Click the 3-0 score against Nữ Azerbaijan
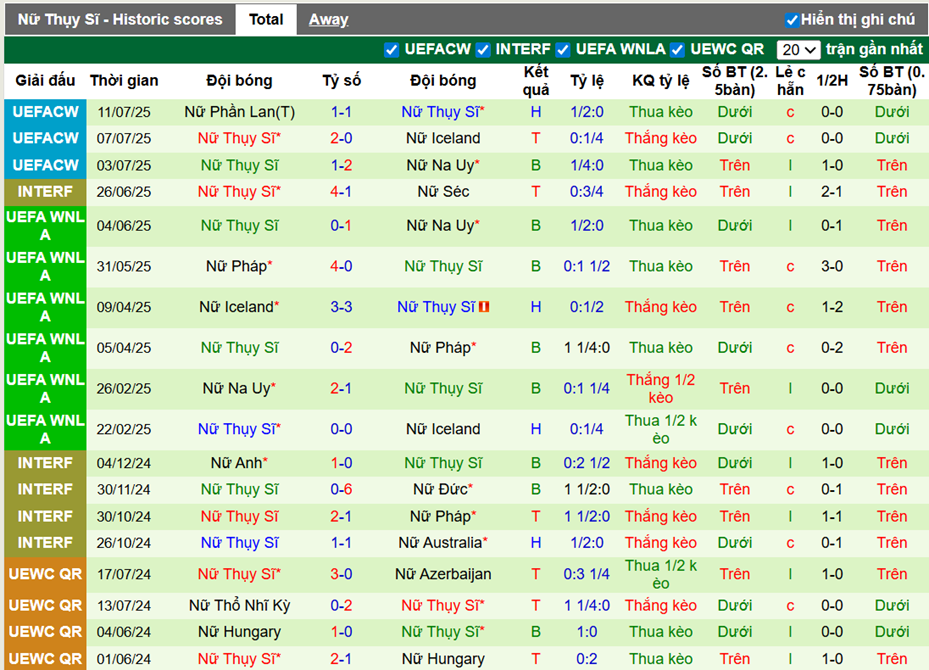The width and height of the screenshot is (929, 670). (x=341, y=574)
